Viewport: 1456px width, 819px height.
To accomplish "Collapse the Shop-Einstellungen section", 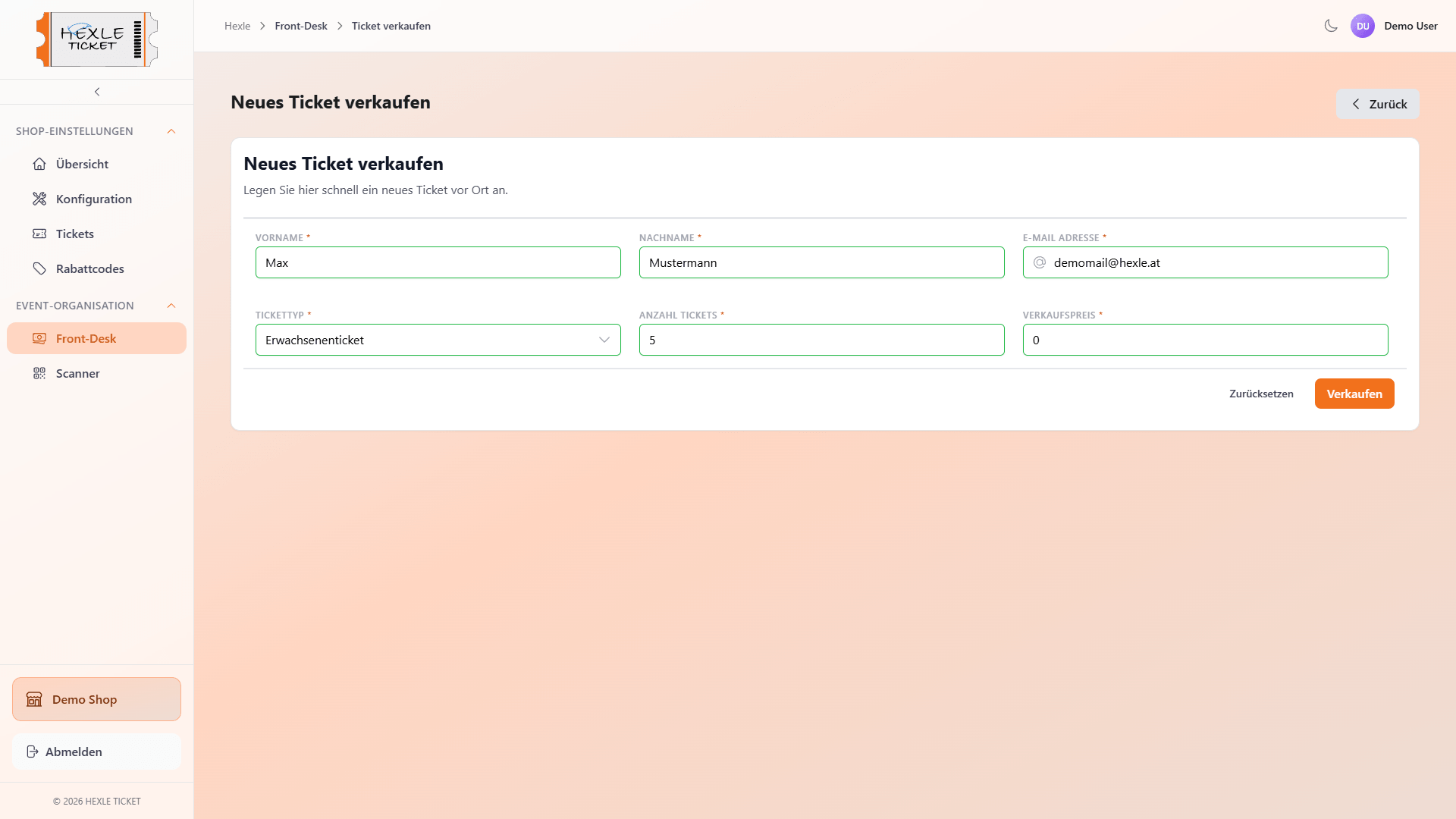I will pos(171,130).
